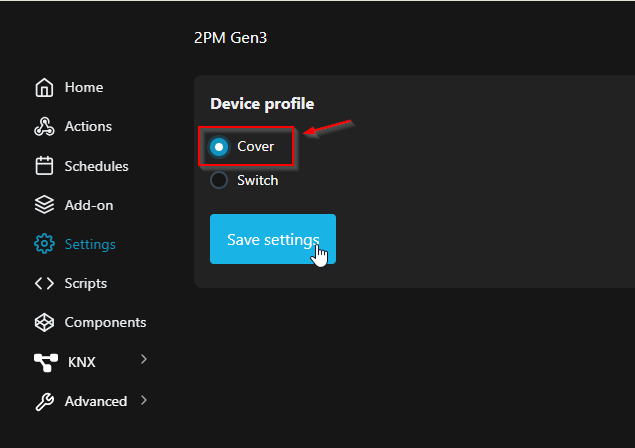635x448 pixels.
Task: Click the 2PM Gen3 device title
Action: click(231, 38)
